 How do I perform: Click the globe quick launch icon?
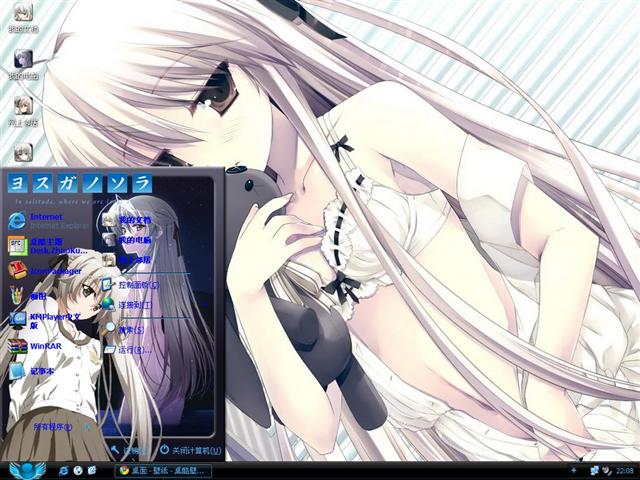[78, 471]
